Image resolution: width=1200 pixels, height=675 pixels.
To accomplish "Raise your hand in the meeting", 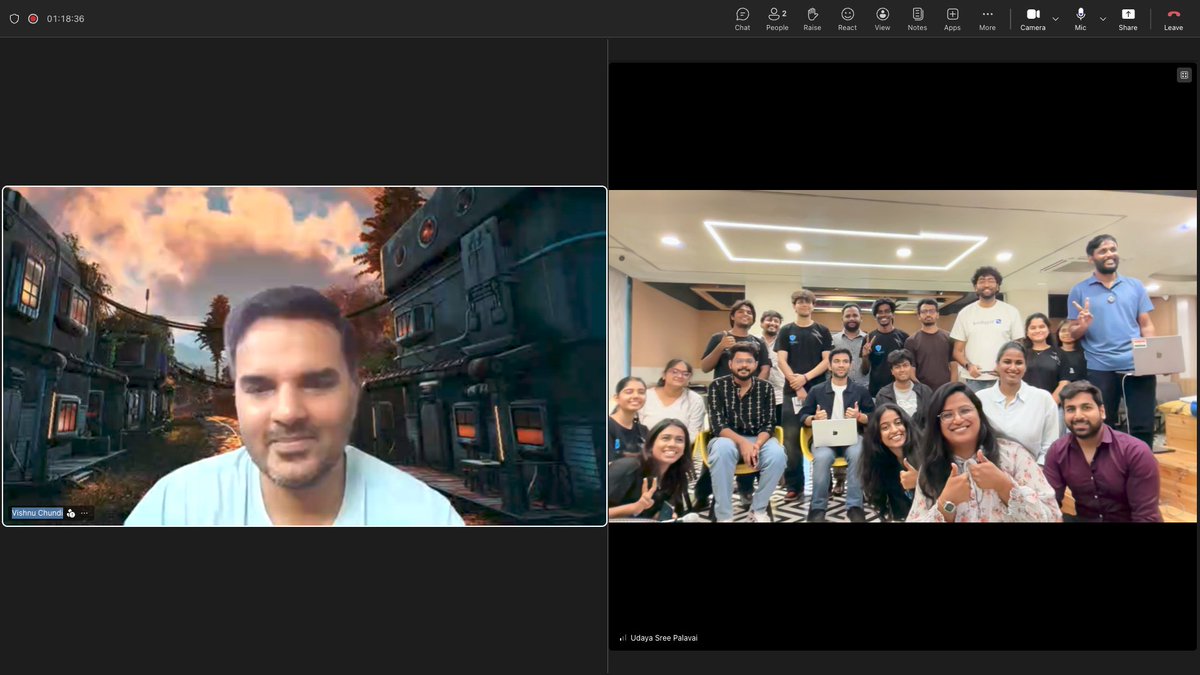I will [812, 18].
